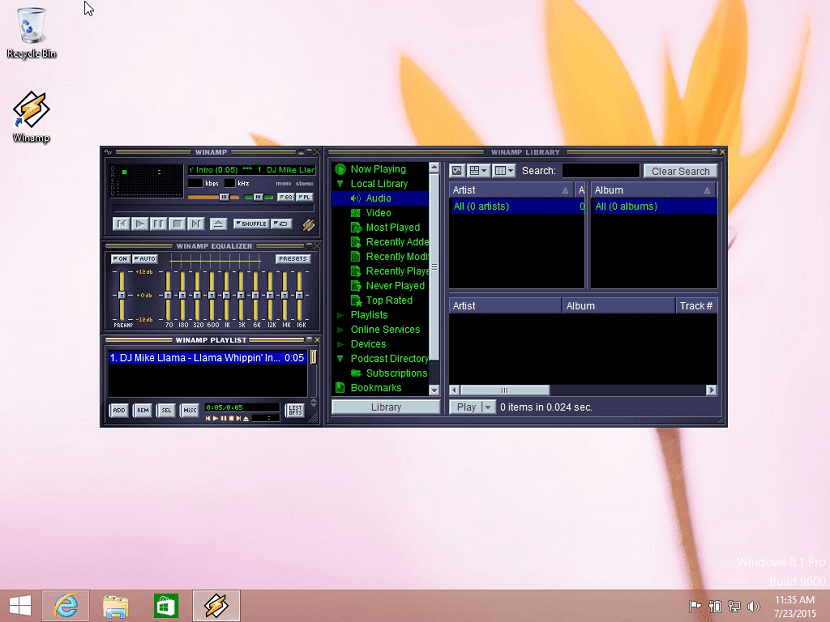This screenshot has width=830, height=622.
Task: Open the Play button dropdown arrow
Action: click(488, 407)
